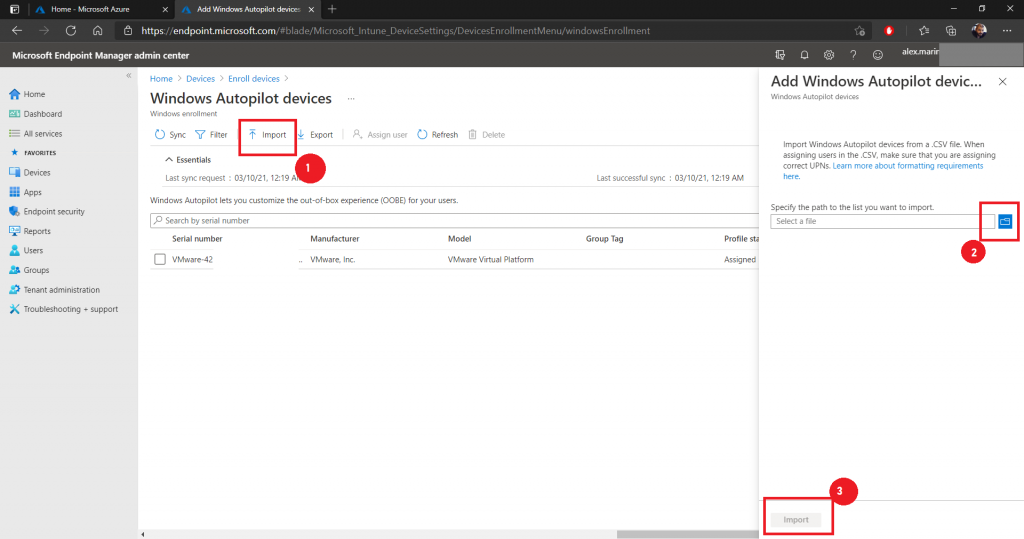Sort by the Group Tag column header
Viewport: 1024px width, 539px height.
[x=605, y=239]
